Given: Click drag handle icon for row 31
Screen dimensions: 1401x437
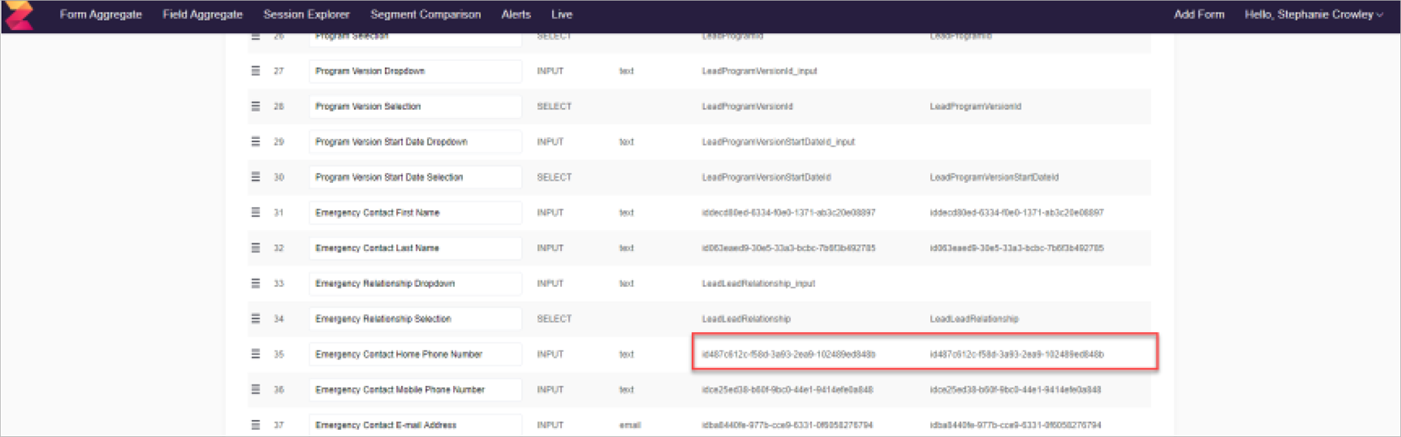Looking at the screenshot, I should click(255, 213).
